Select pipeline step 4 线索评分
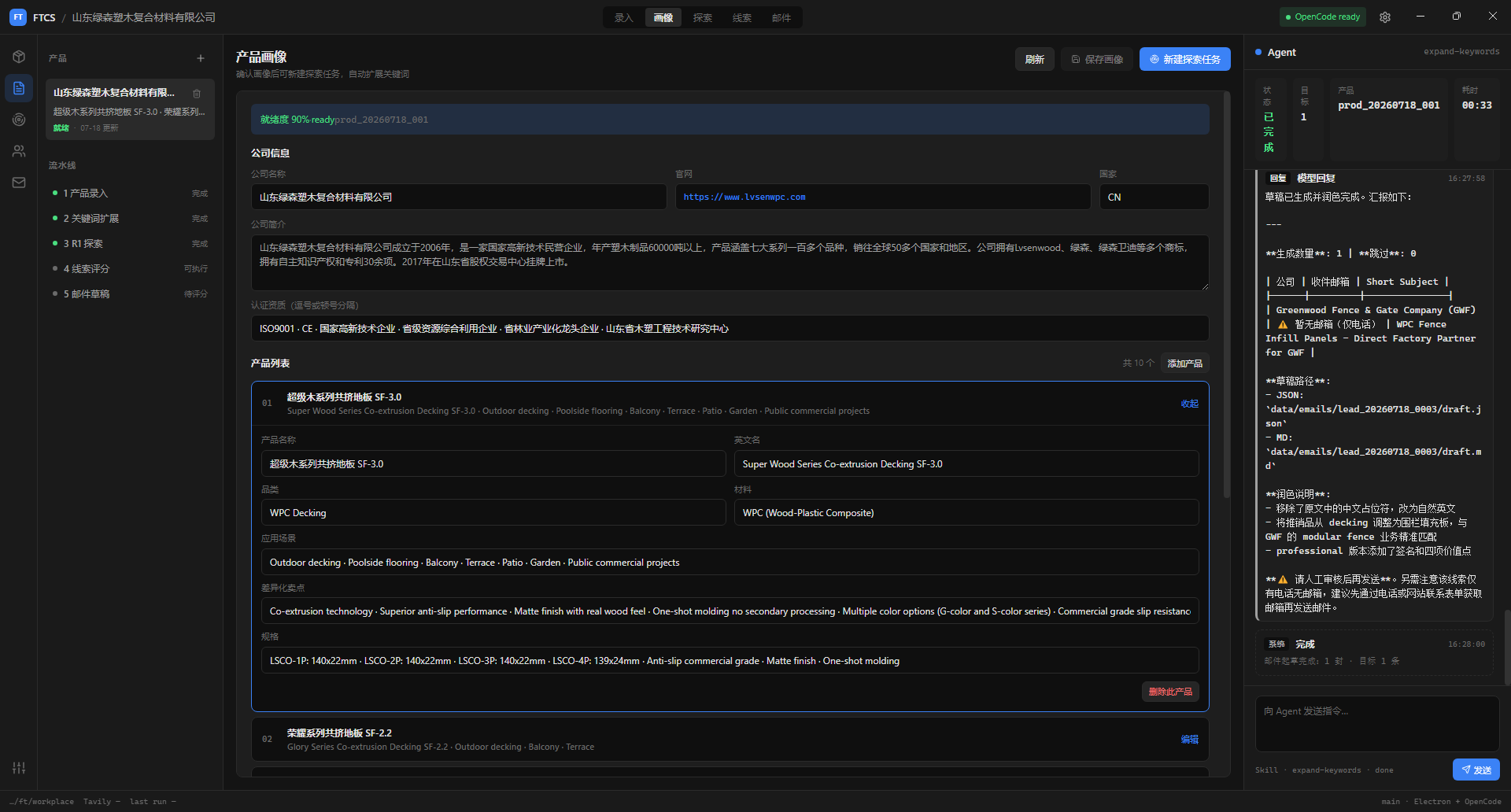The width and height of the screenshot is (1511, 812). pos(130,268)
